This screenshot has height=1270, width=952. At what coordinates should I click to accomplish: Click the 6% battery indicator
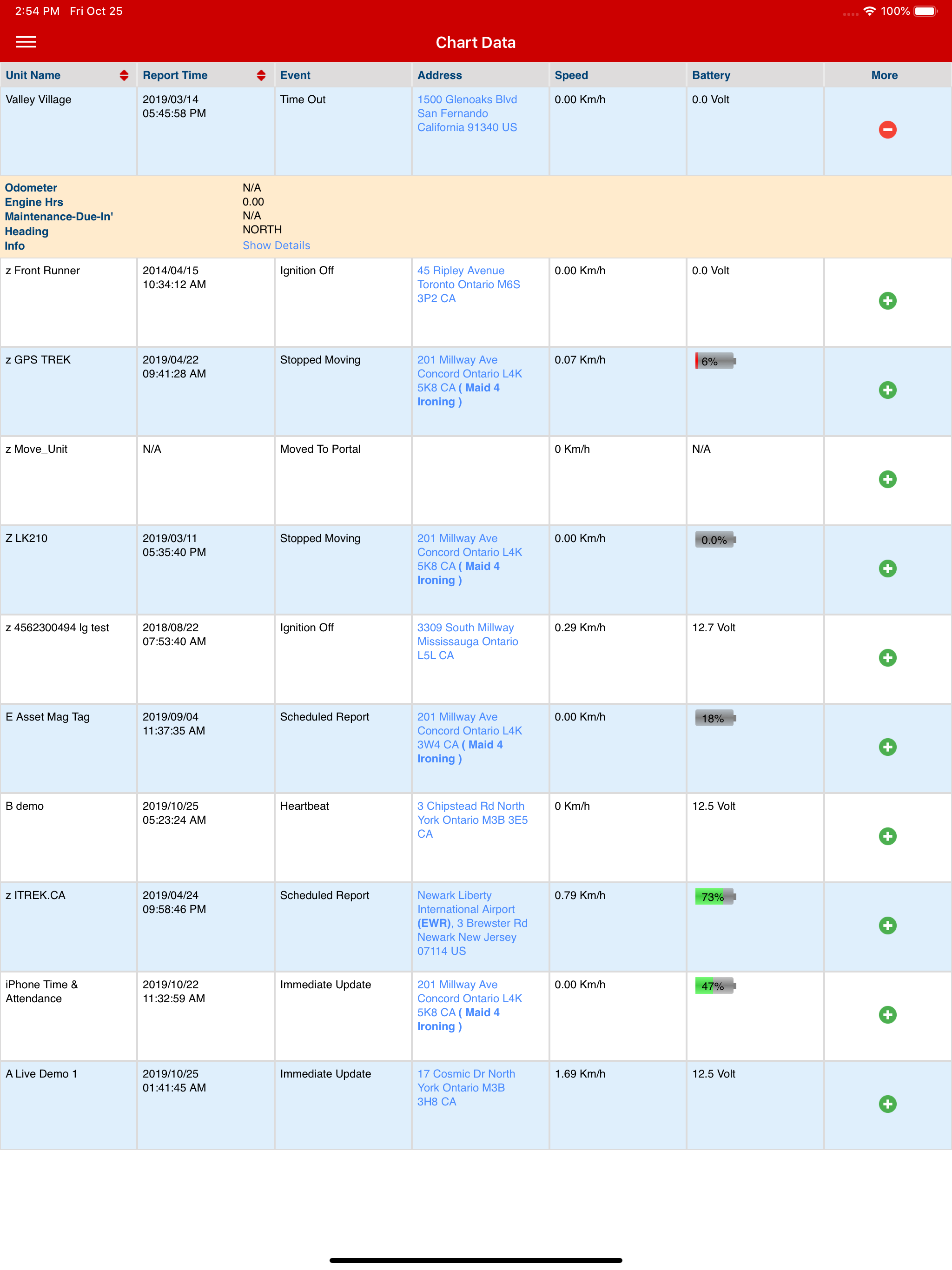coord(715,361)
